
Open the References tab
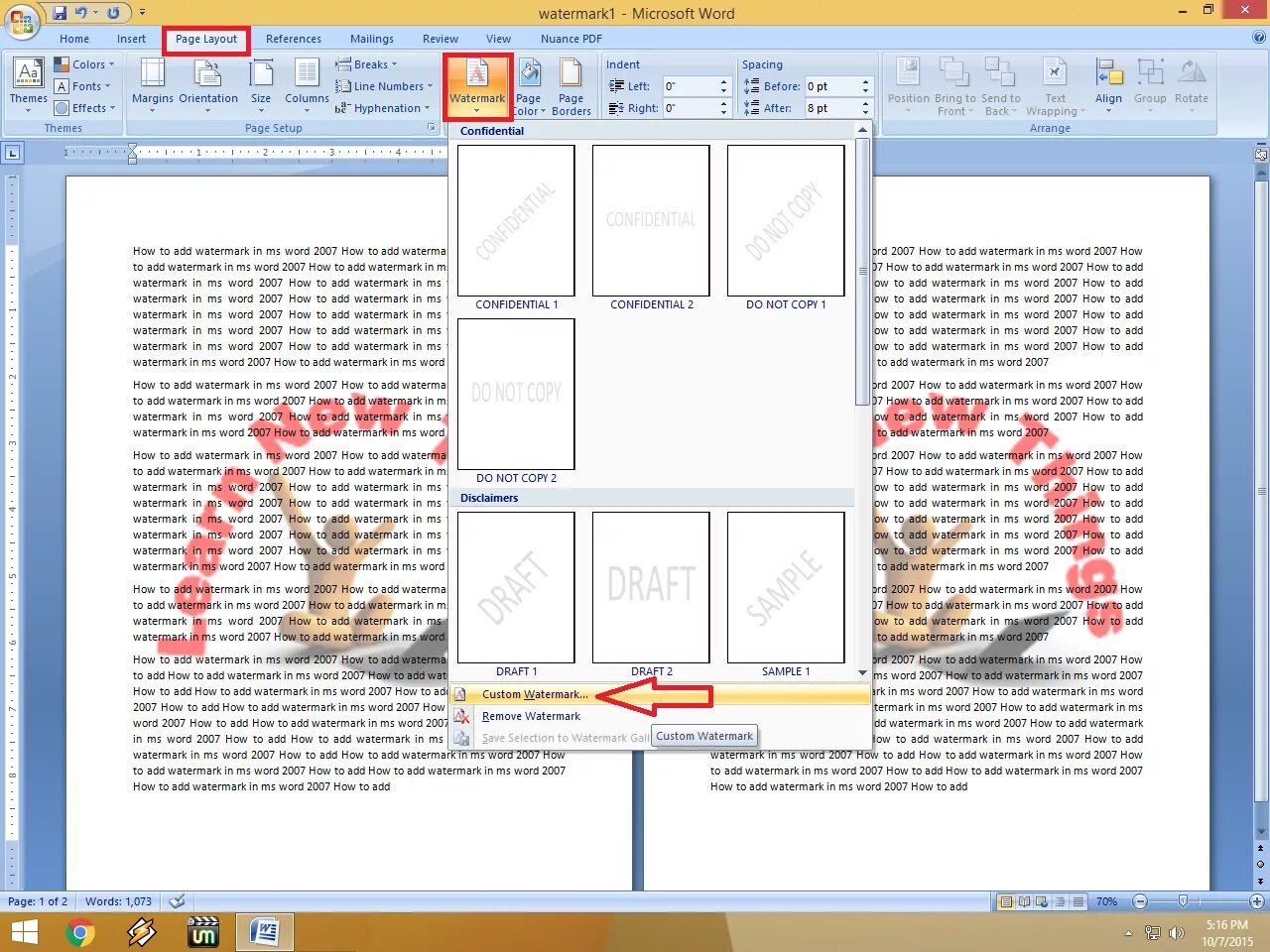294,39
